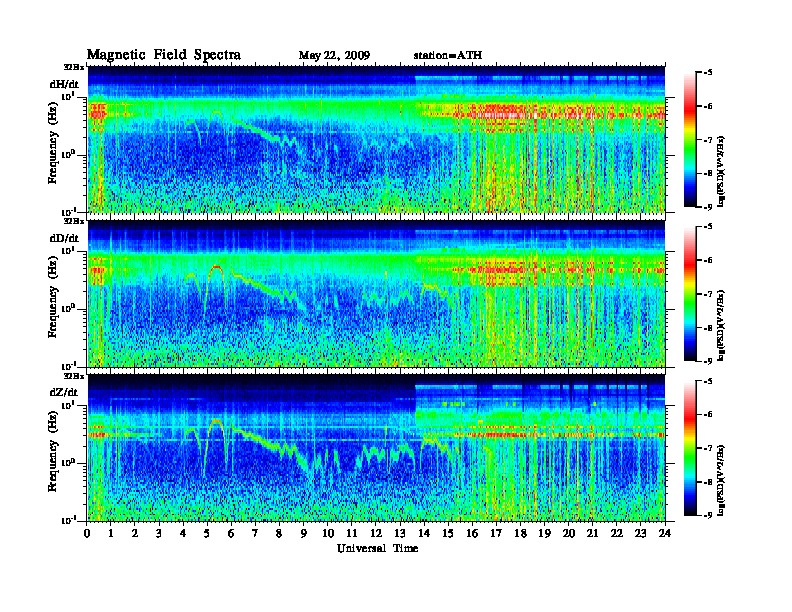This screenshot has height=612, width=792.
Task: Click the color bar beside the dZ/dt panel
Action: click(689, 448)
